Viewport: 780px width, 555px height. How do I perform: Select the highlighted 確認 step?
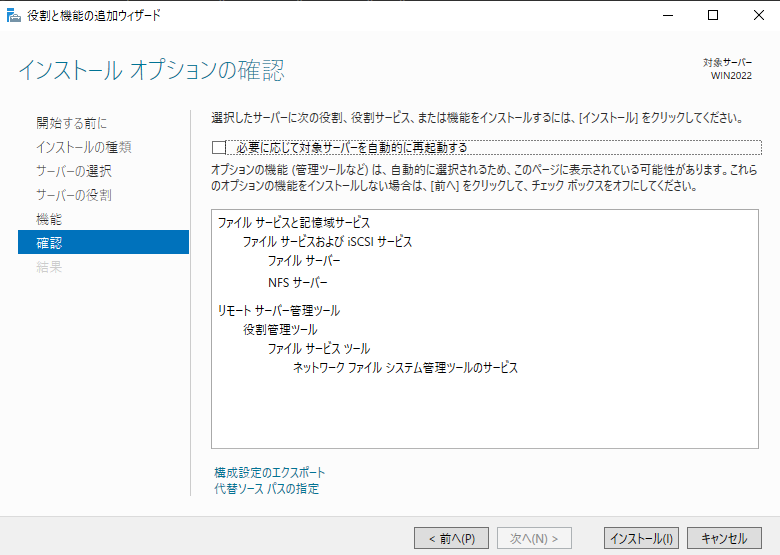pyautogui.click(x=49, y=243)
